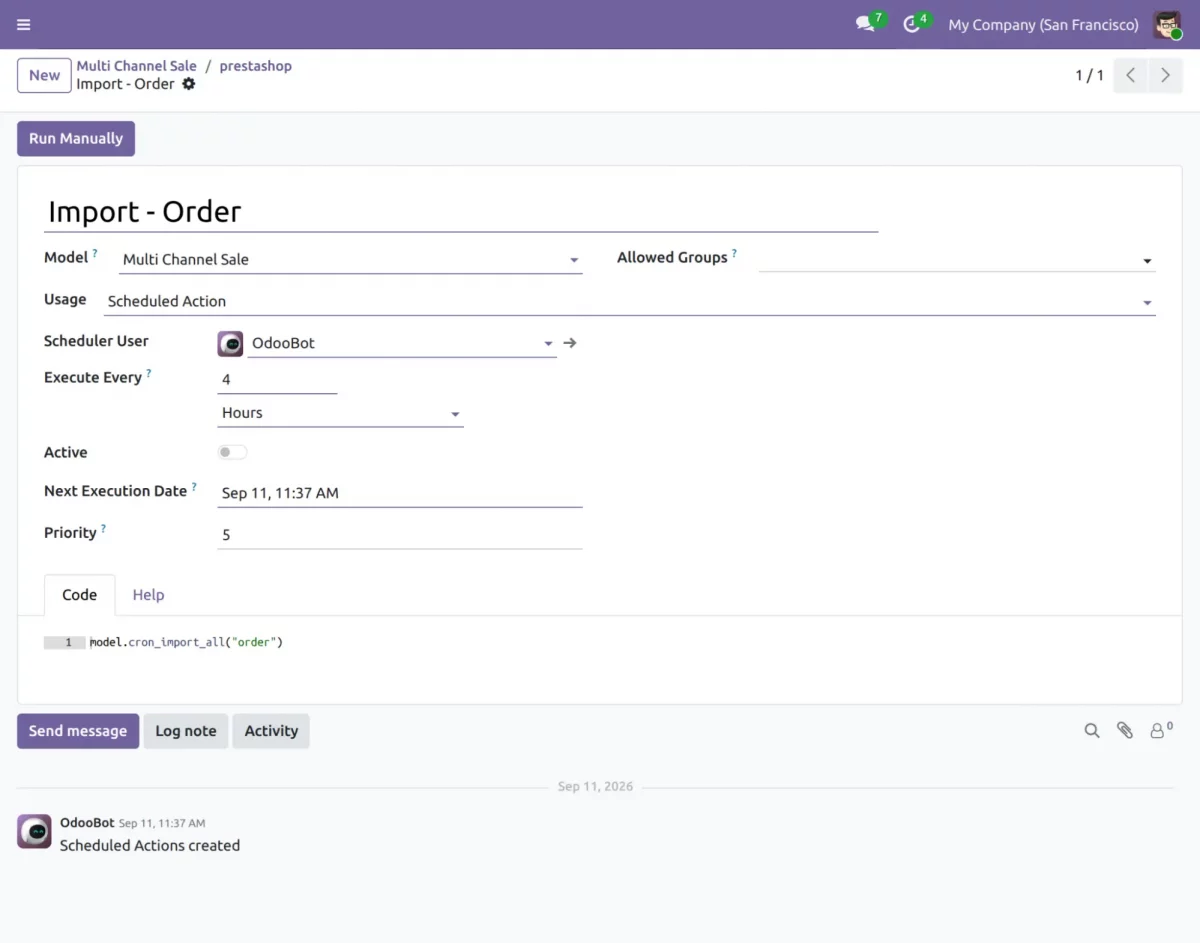Open prestashop breadcrumb link
The width and height of the screenshot is (1200, 943).
click(x=256, y=66)
